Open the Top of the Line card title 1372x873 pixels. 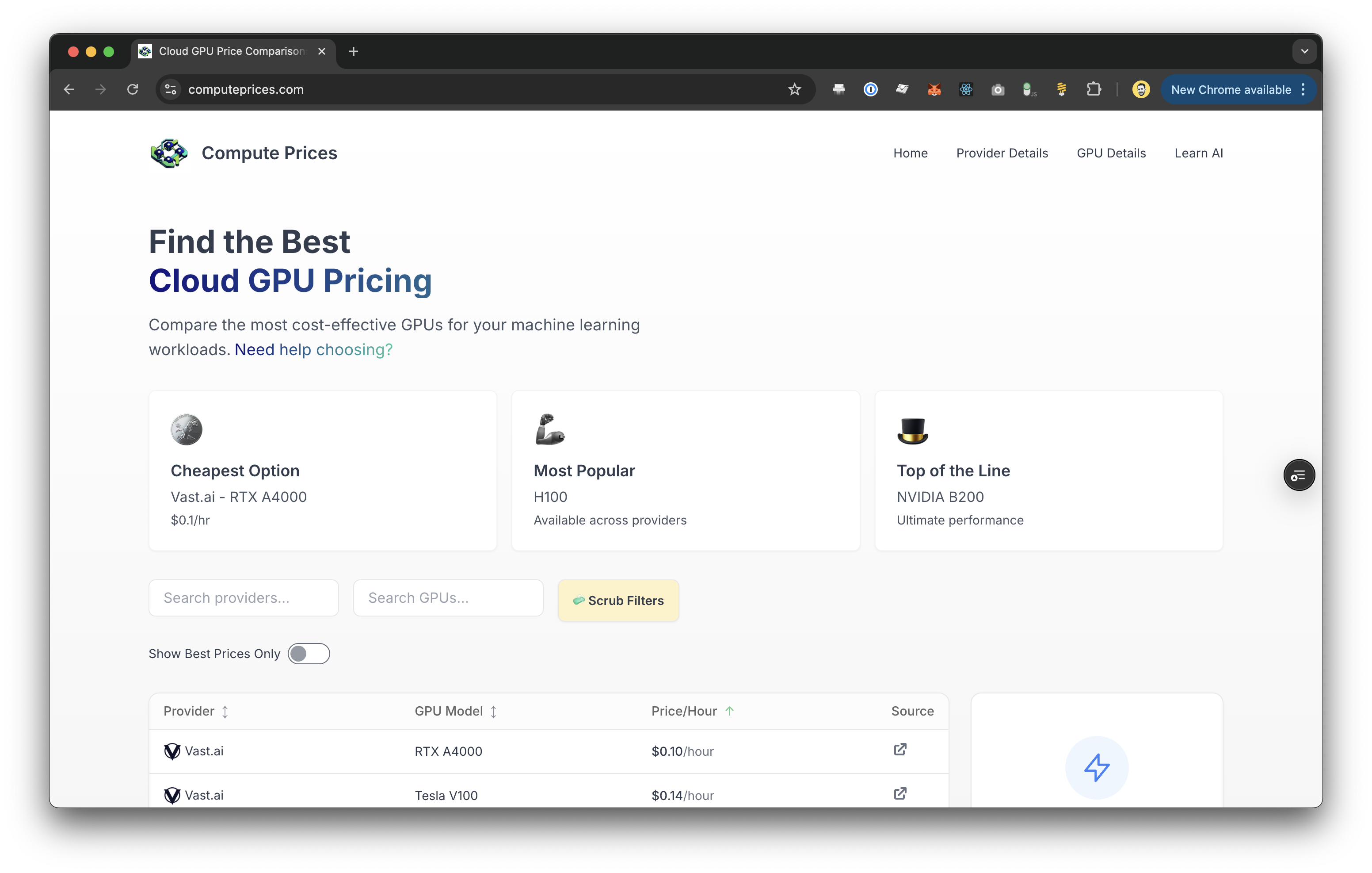pyautogui.click(x=953, y=471)
